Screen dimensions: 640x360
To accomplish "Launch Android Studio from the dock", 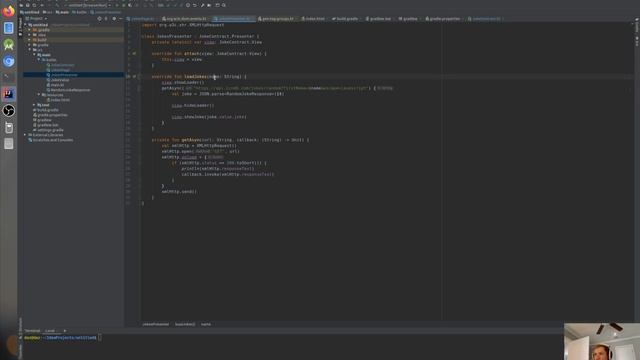I will tap(8, 44).
